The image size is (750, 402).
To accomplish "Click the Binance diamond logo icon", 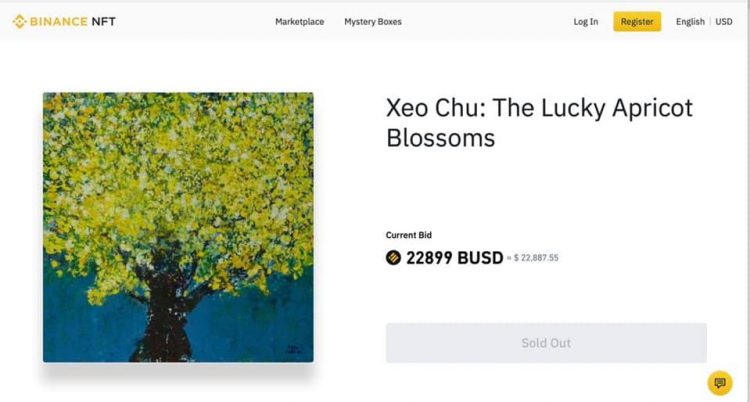I will [x=18, y=21].
